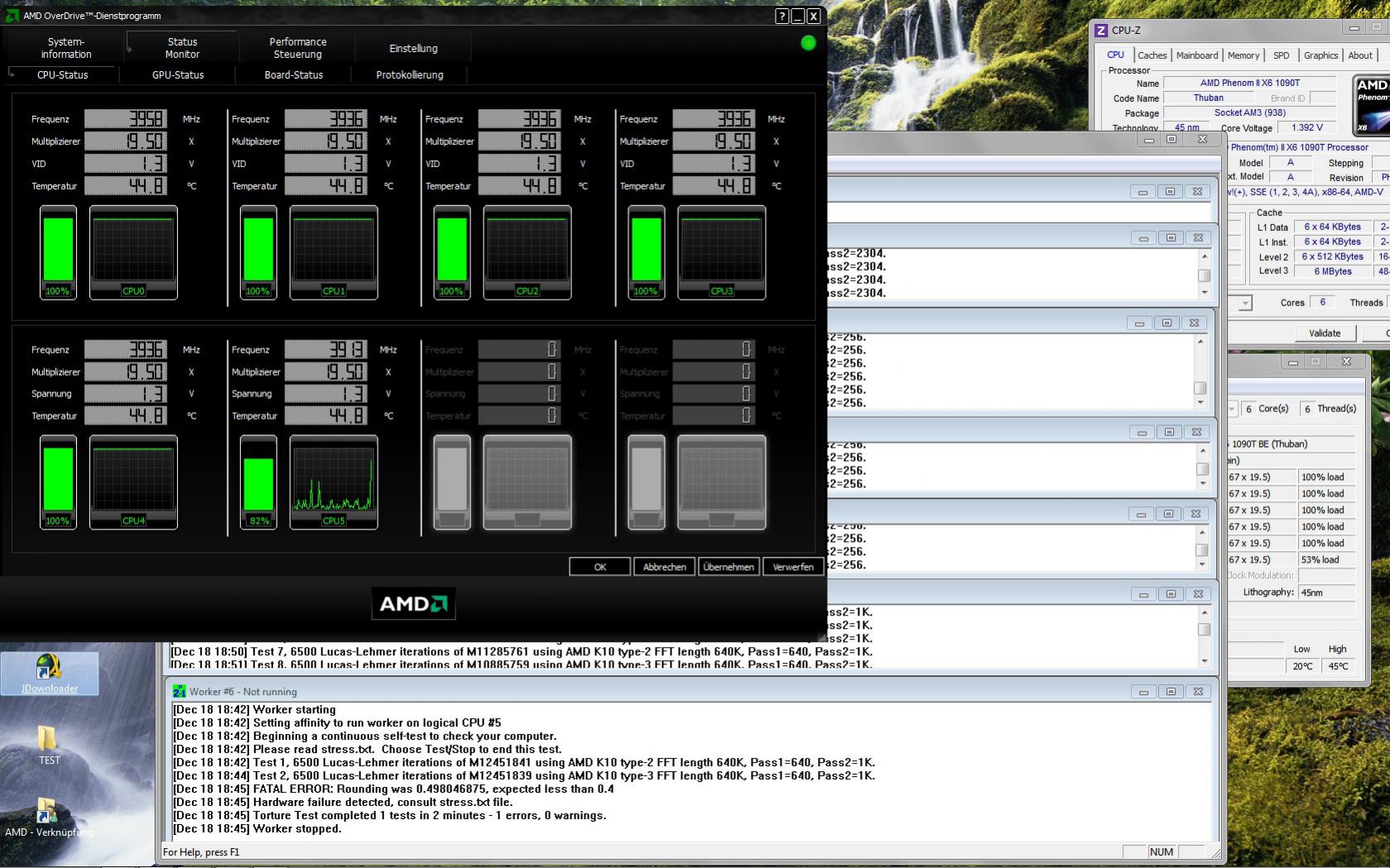Open the Performance Steuerung tab
Viewport: 1390px width, 868px height.
(x=298, y=48)
